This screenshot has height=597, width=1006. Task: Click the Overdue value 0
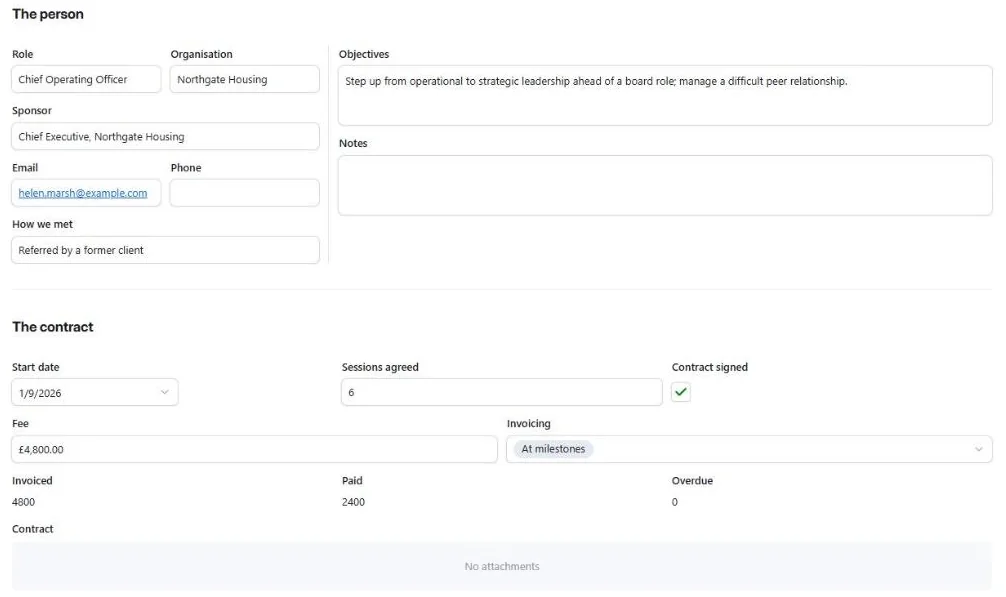click(675, 502)
